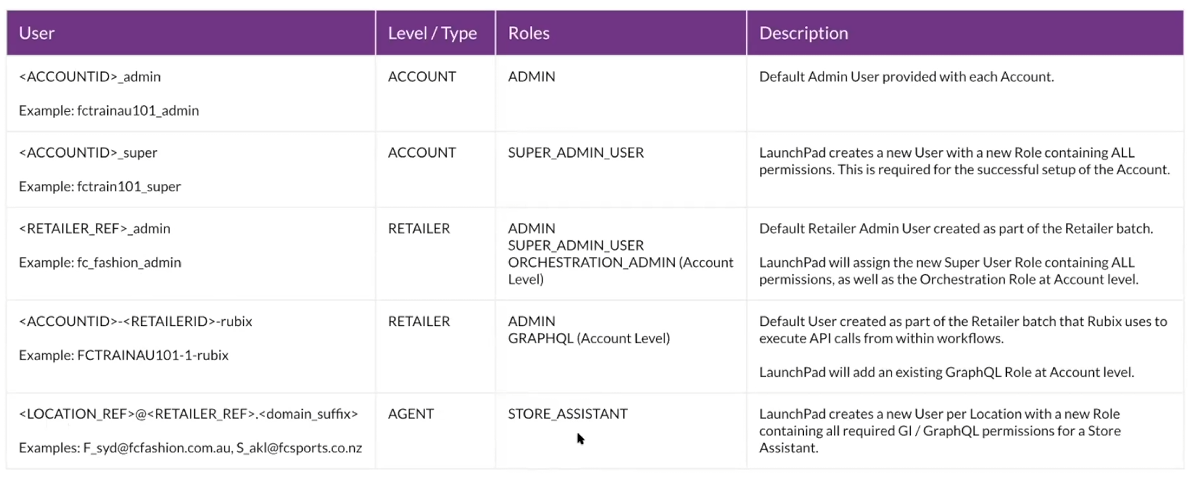
Task: Select the <ACCOUNTID>_admin user cell
Action: pos(90,77)
